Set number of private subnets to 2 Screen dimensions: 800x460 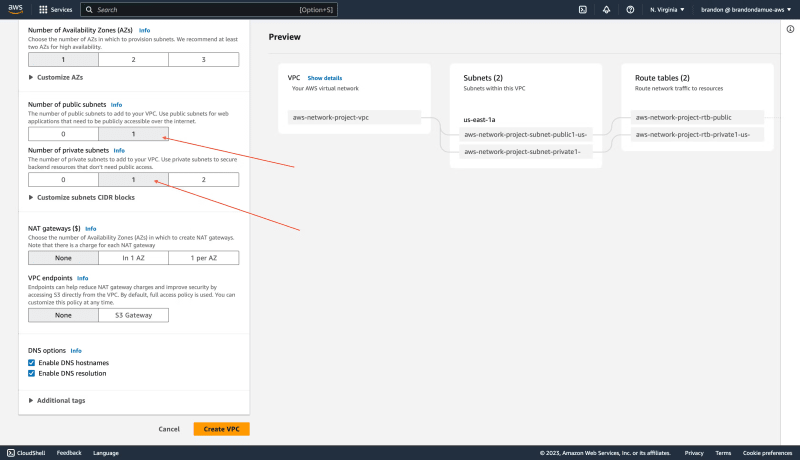pyautogui.click(x=204, y=180)
